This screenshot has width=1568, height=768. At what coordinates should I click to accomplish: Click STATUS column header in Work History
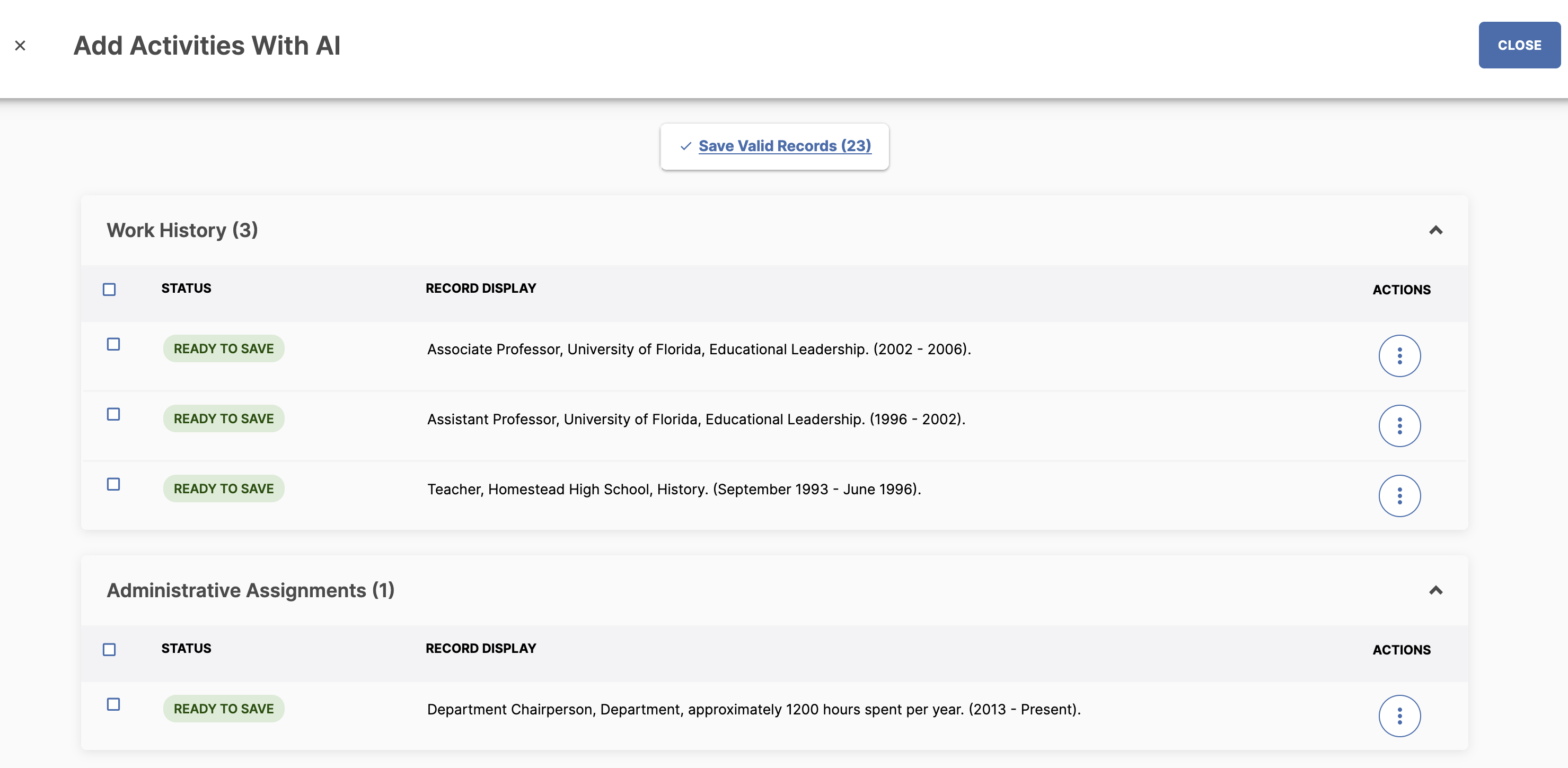186,289
